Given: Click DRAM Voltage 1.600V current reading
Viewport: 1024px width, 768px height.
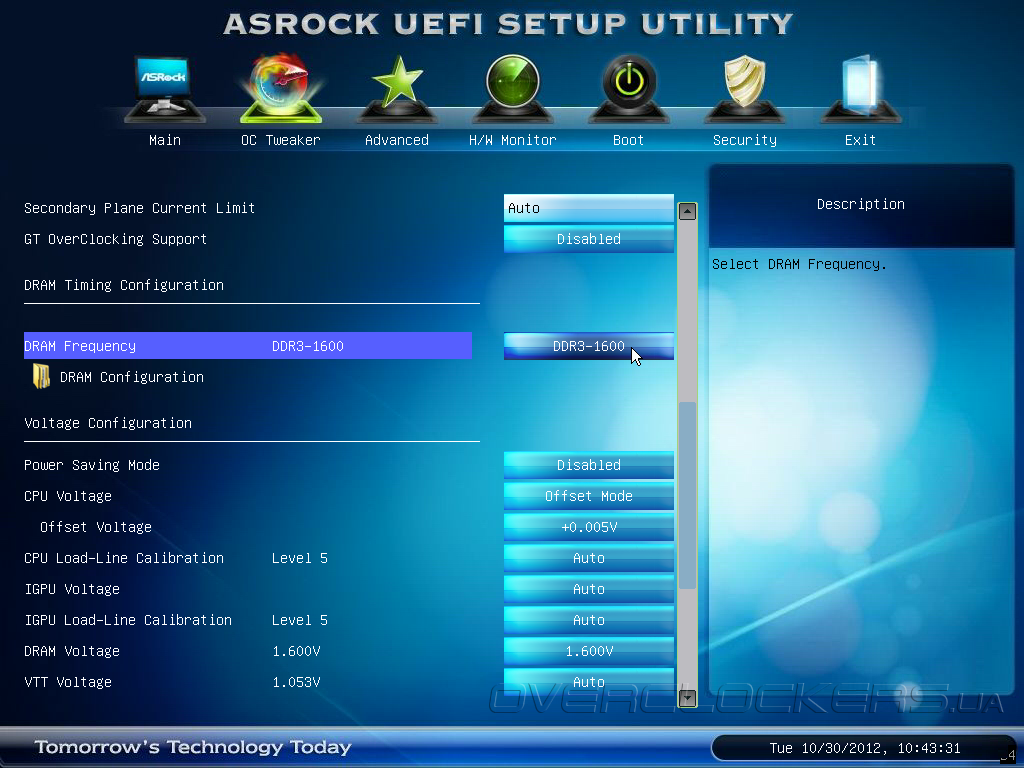Looking at the screenshot, I should pos(296,651).
